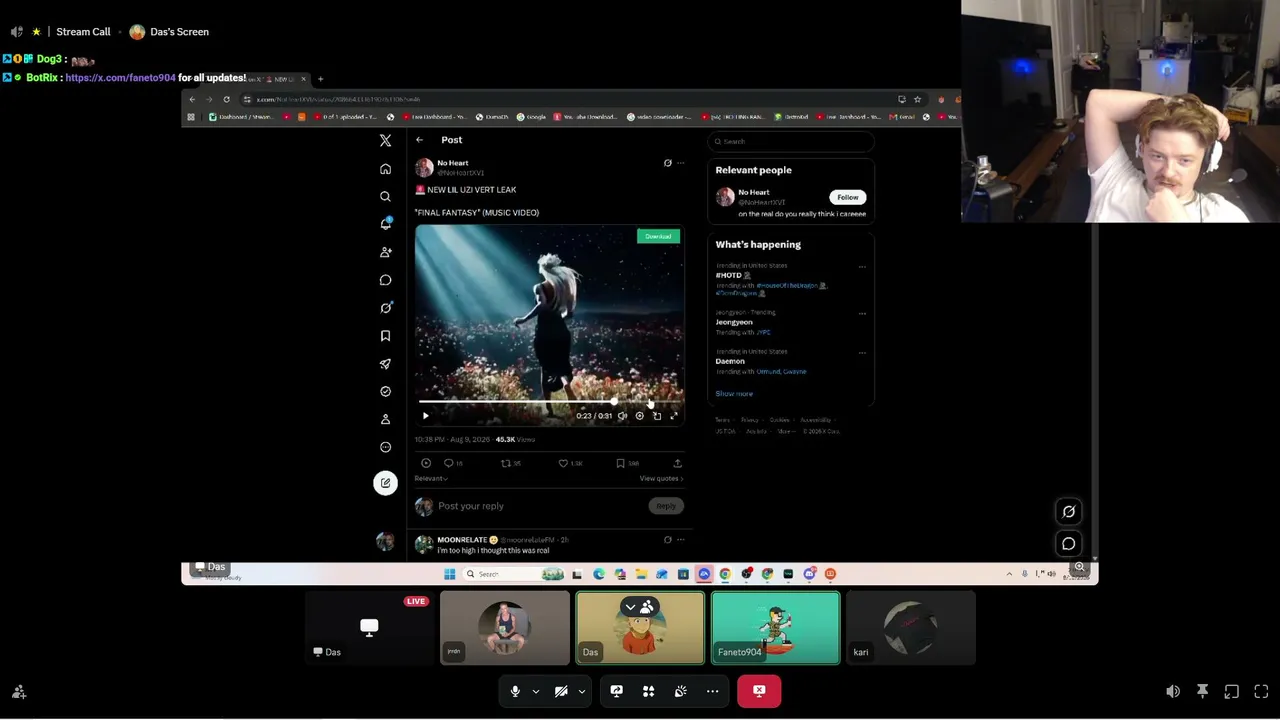Open the chat bubble icon on right edge
This screenshot has height=720, width=1280.
pyautogui.click(x=1068, y=544)
